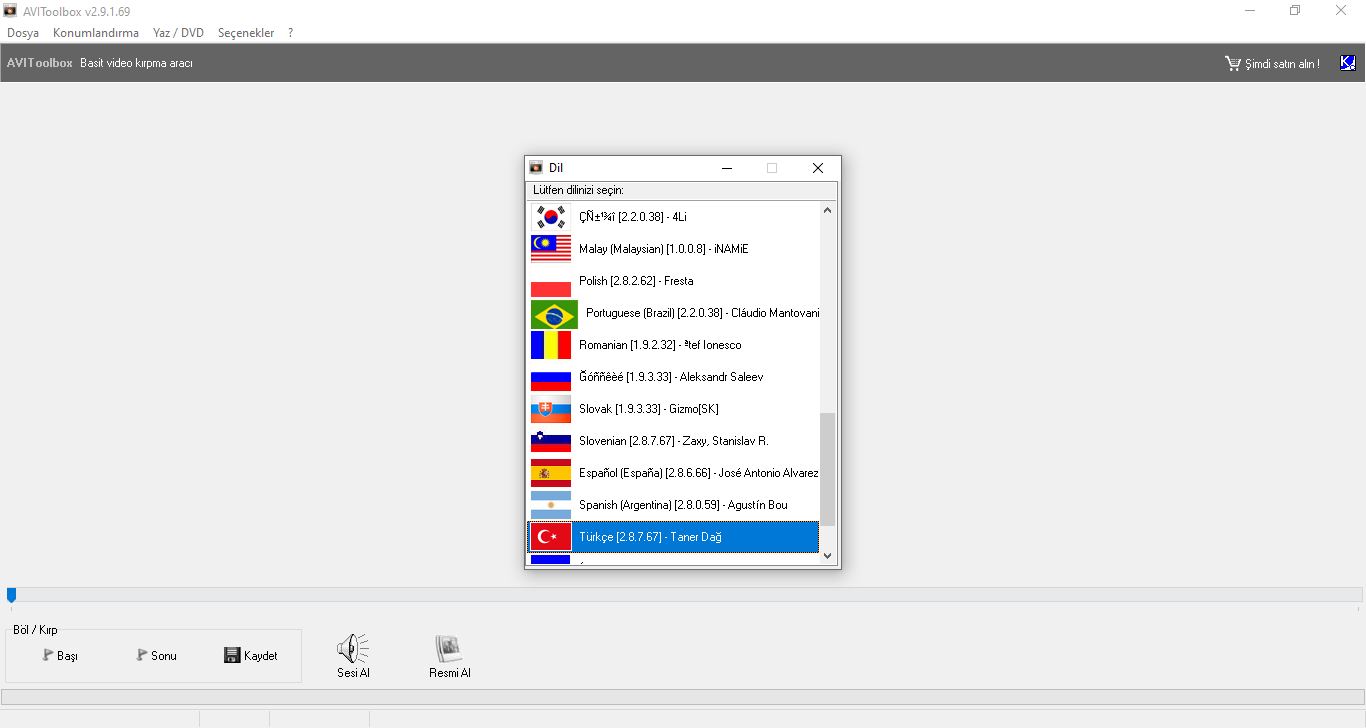Choose Slovenian [2.8.7.67] language entry
Viewport: 1366px width, 728px height.
(x=673, y=441)
